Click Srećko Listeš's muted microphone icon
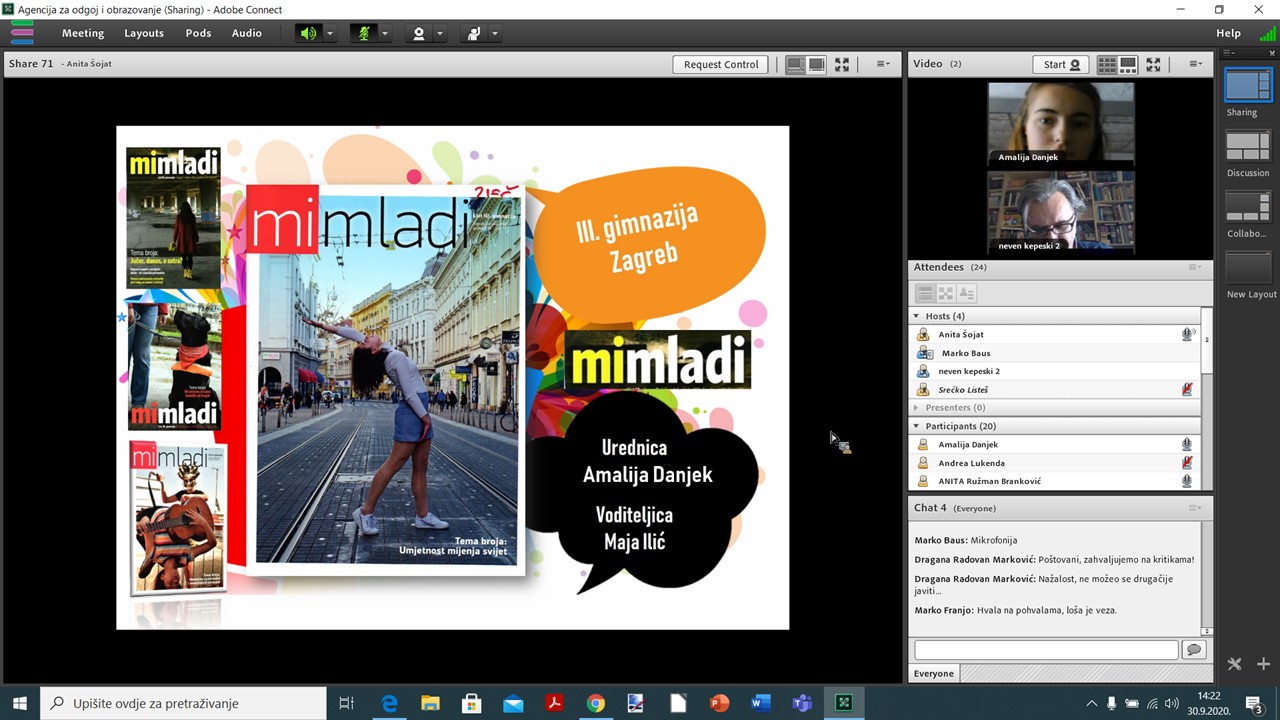1280x720 pixels. pos(1187,390)
